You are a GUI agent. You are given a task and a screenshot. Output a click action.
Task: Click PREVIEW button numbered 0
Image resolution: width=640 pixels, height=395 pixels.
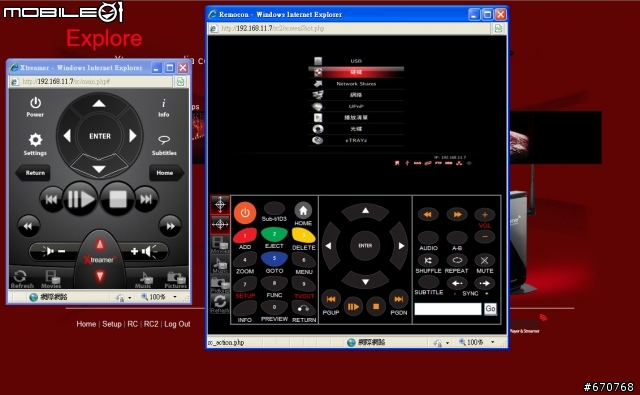pyautogui.click(x=274, y=307)
